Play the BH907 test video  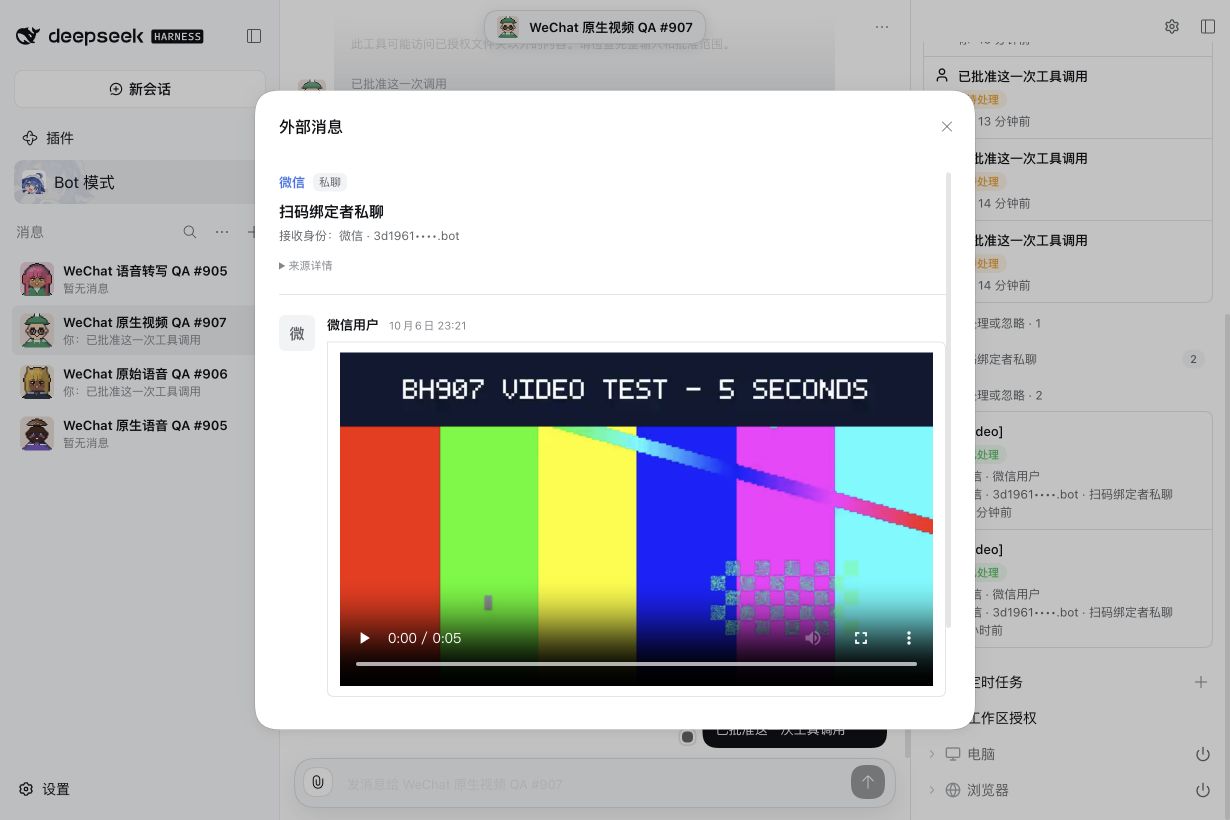(x=365, y=638)
